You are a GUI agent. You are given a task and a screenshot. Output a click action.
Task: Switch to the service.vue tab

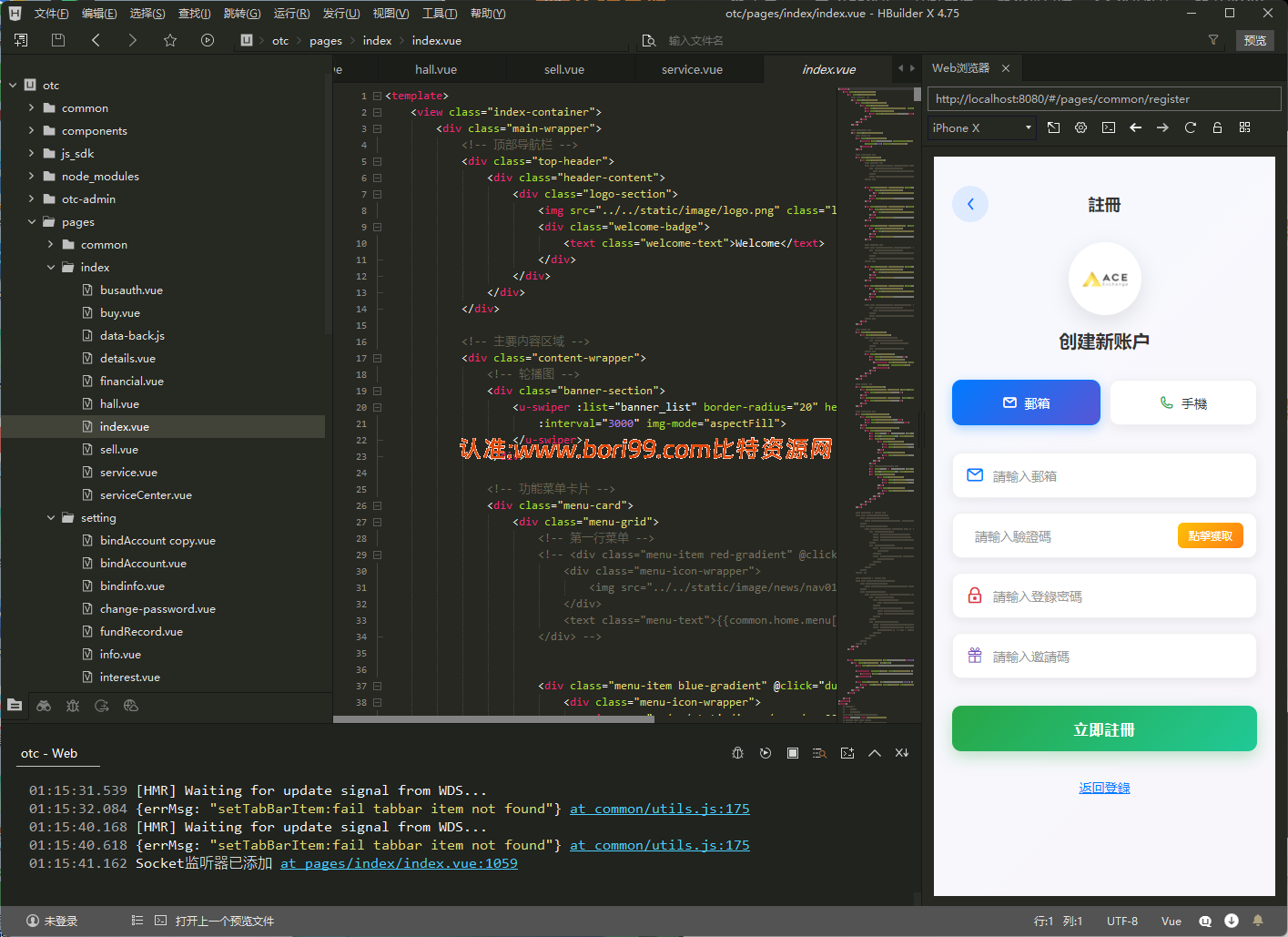click(x=692, y=69)
